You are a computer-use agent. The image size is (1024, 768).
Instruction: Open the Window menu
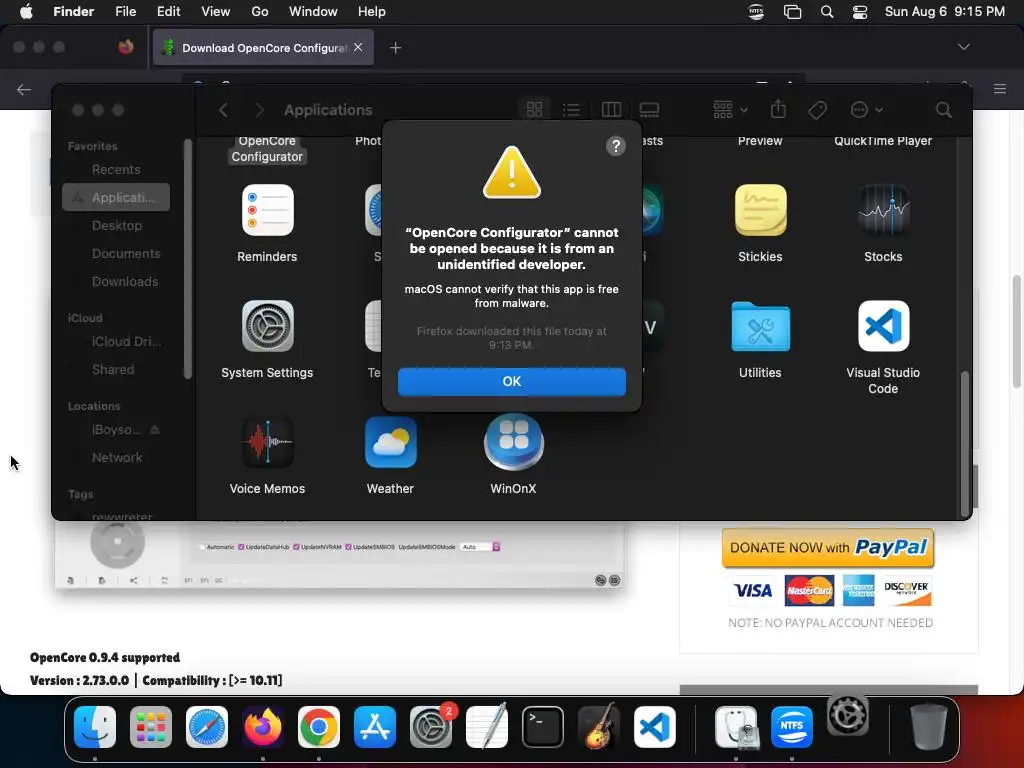pyautogui.click(x=313, y=12)
